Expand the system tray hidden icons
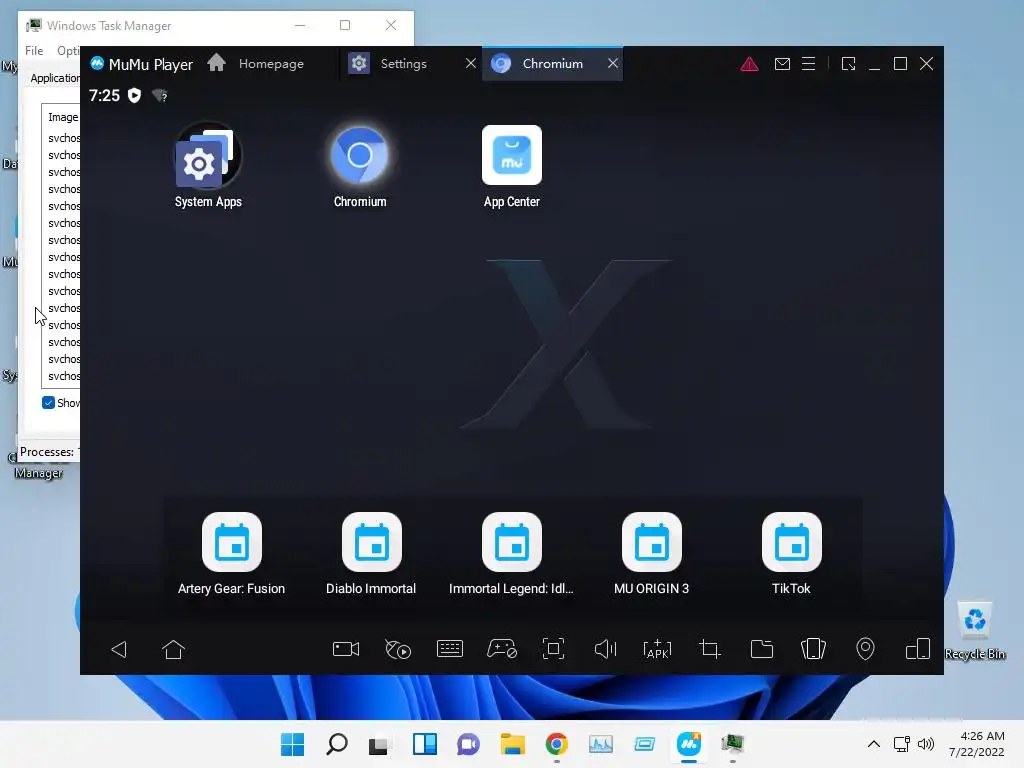Viewport: 1024px width, 768px height. click(x=874, y=744)
